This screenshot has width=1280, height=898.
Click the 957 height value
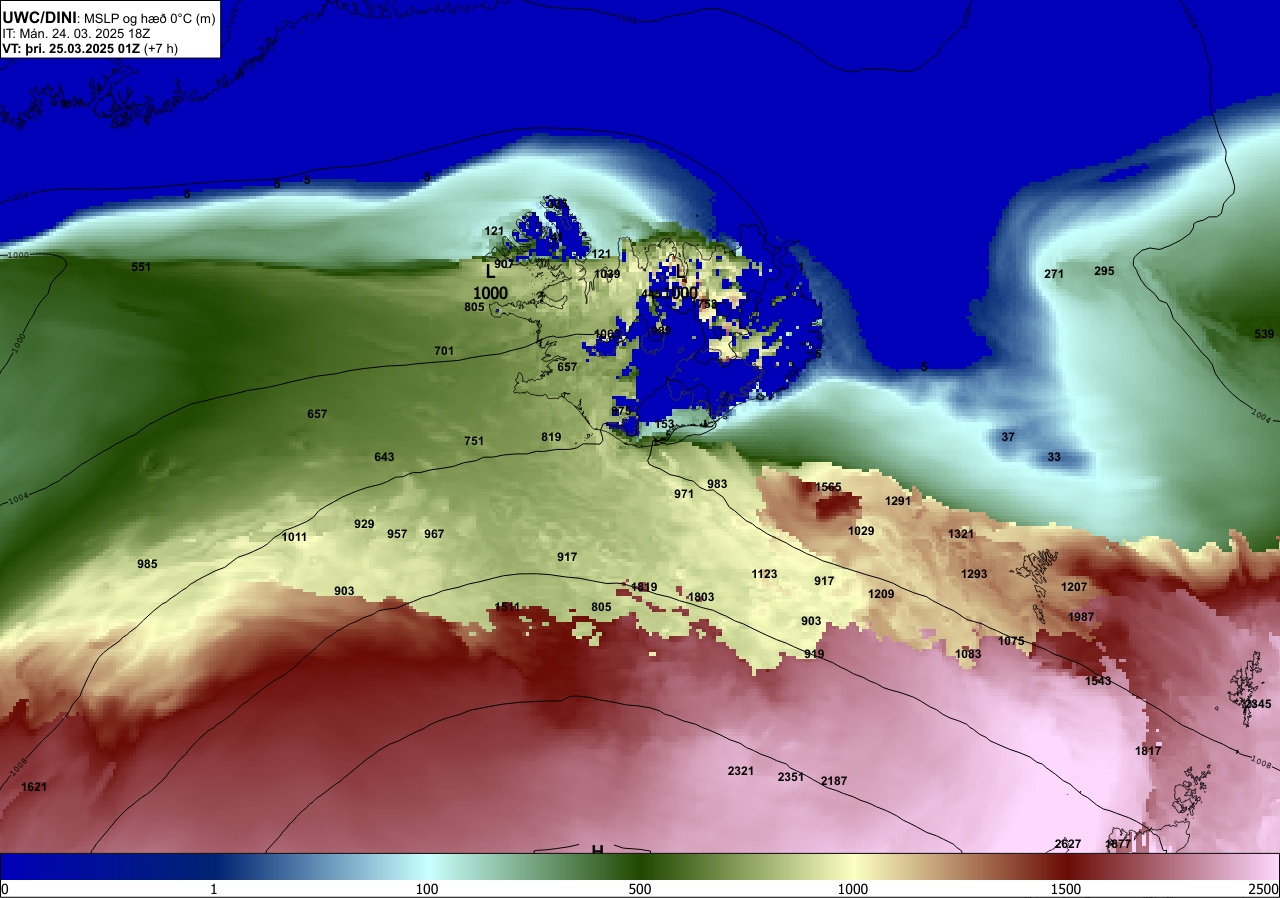pyautogui.click(x=397, y=534)
